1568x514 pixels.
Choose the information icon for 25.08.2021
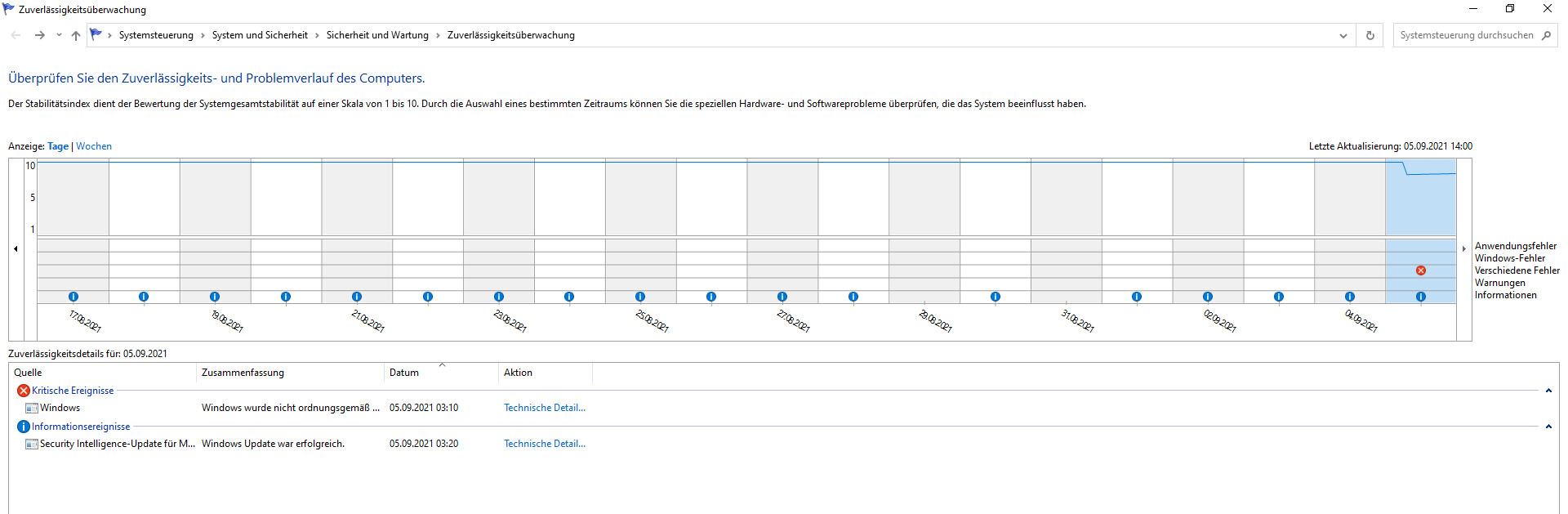640,297
